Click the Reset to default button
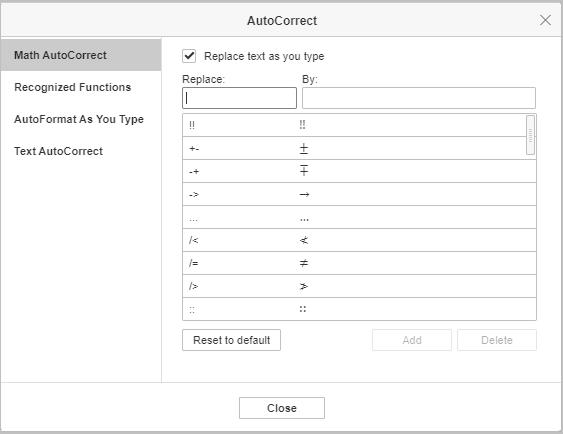The width and height of the screenshot is (563, 434). tap(232, 340)
